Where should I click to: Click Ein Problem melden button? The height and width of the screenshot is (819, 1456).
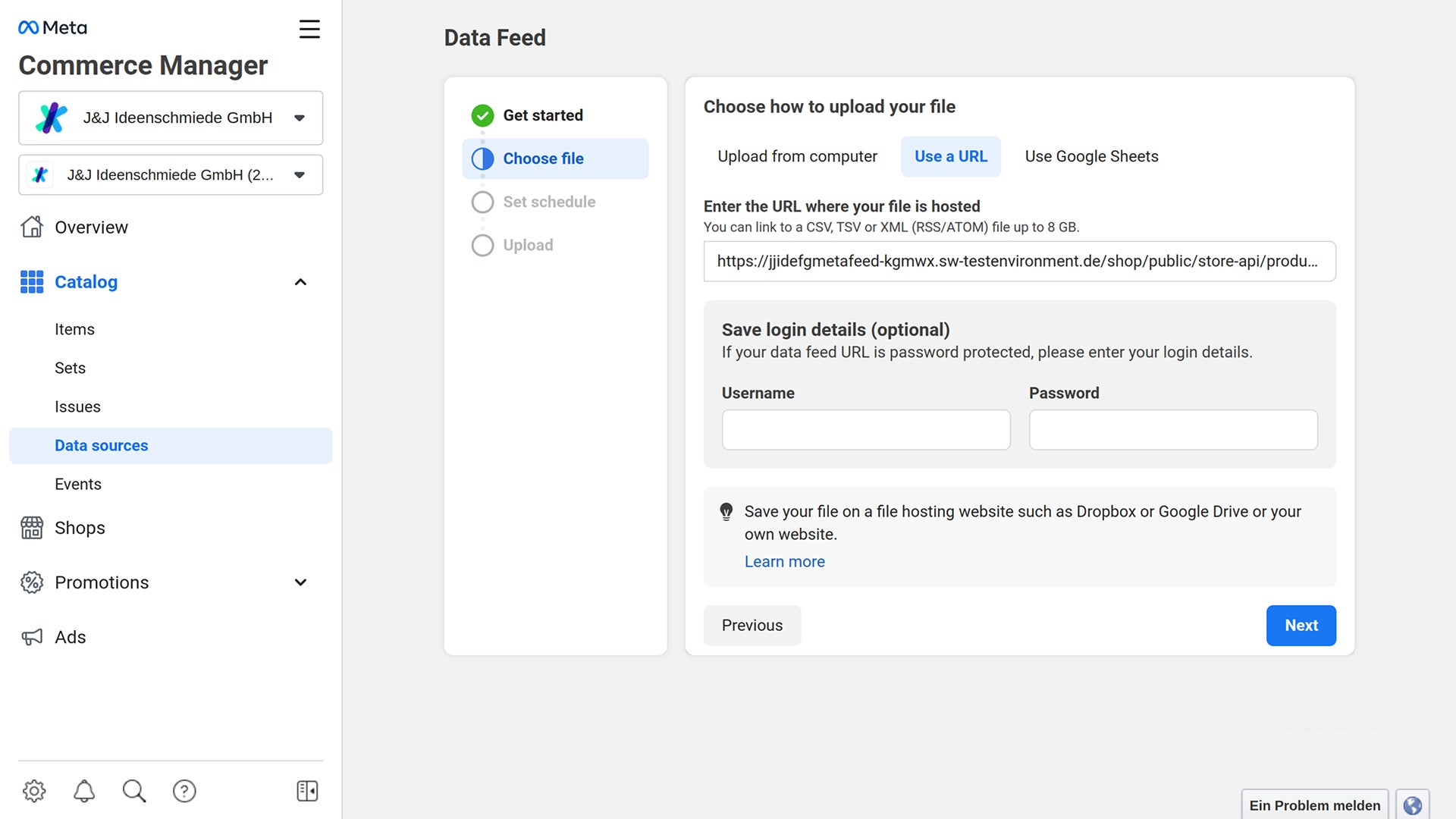1314,805
